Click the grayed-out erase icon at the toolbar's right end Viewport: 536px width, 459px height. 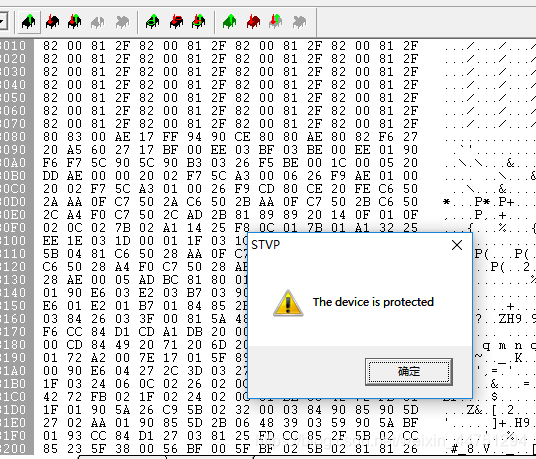[299, 22]
